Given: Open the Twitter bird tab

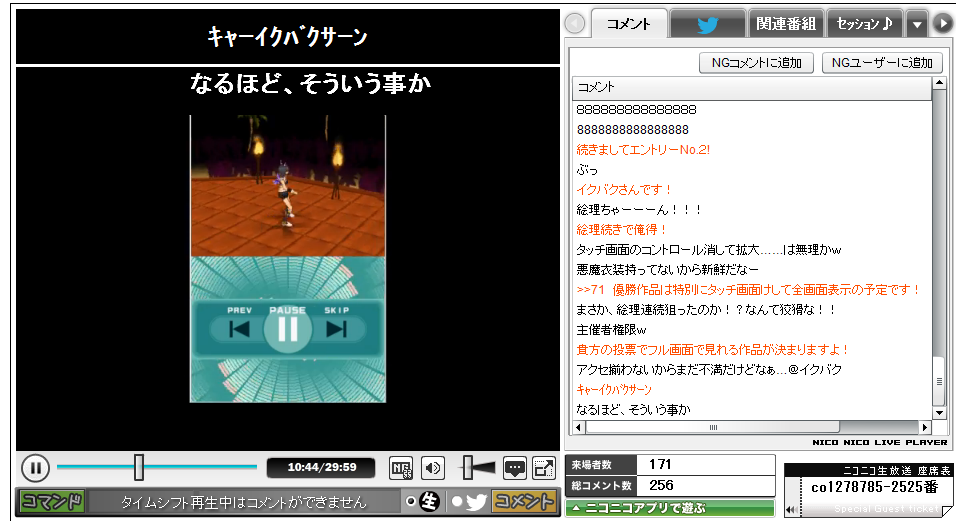Looking at the screenshot, I should [707, 24].
